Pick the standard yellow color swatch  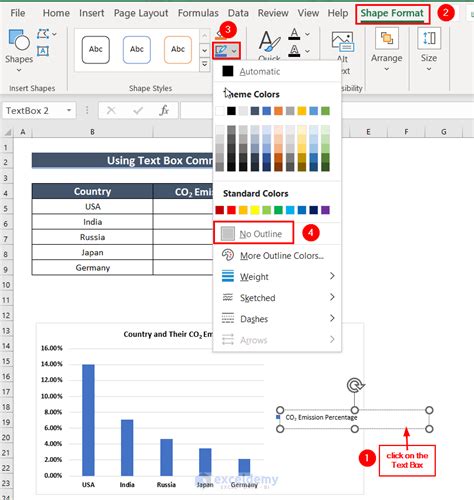pyautogui.click(x=255, y=210)
